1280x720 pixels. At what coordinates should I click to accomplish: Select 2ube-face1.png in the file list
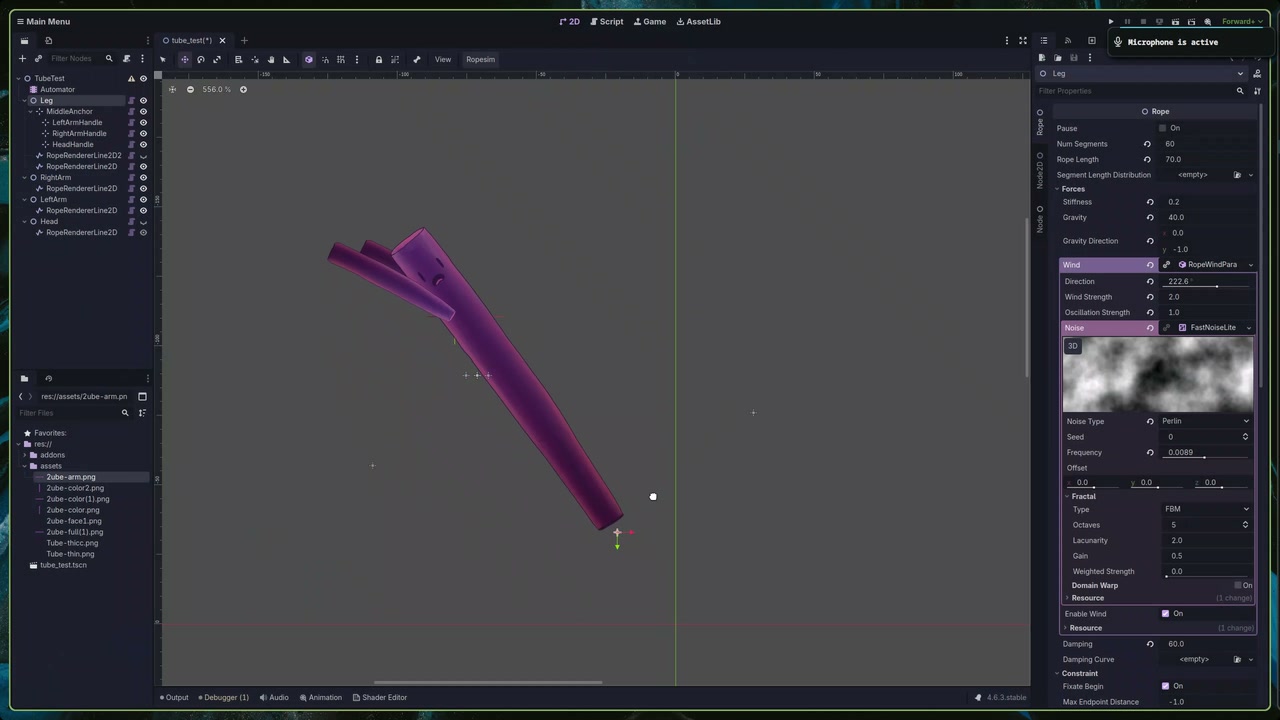pos(73,521)
